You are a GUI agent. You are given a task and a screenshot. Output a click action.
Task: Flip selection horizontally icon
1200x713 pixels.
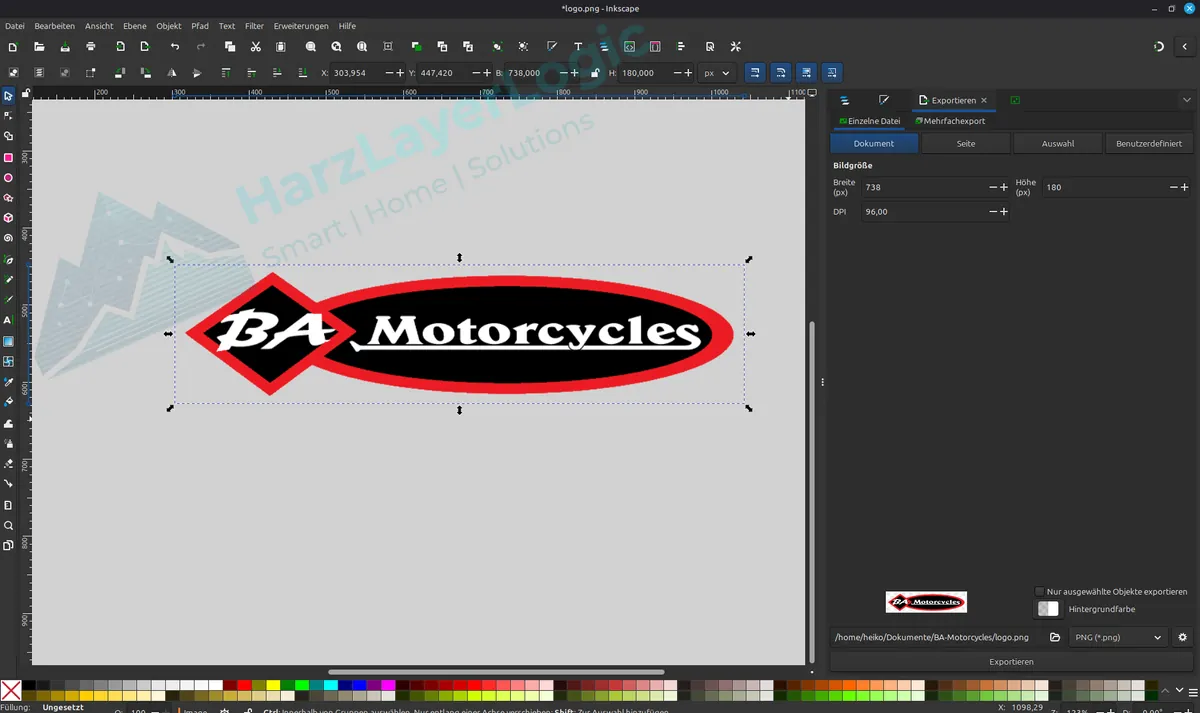tap(171, 73)
